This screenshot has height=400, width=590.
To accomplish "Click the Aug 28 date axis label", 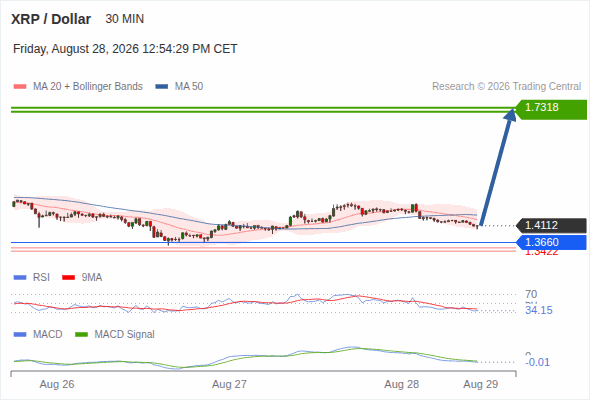I will click(401, 385).
